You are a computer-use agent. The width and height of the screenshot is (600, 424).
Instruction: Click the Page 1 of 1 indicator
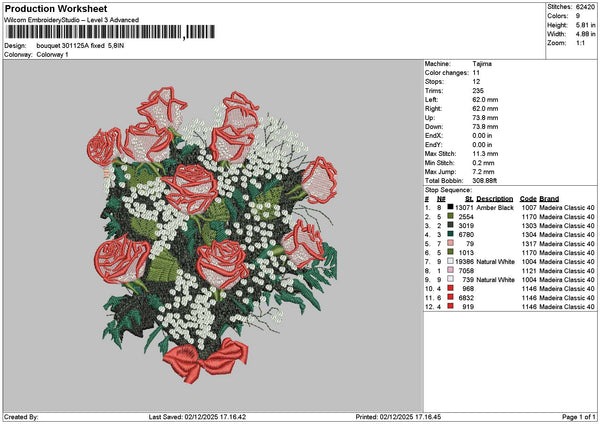point(579,417)
